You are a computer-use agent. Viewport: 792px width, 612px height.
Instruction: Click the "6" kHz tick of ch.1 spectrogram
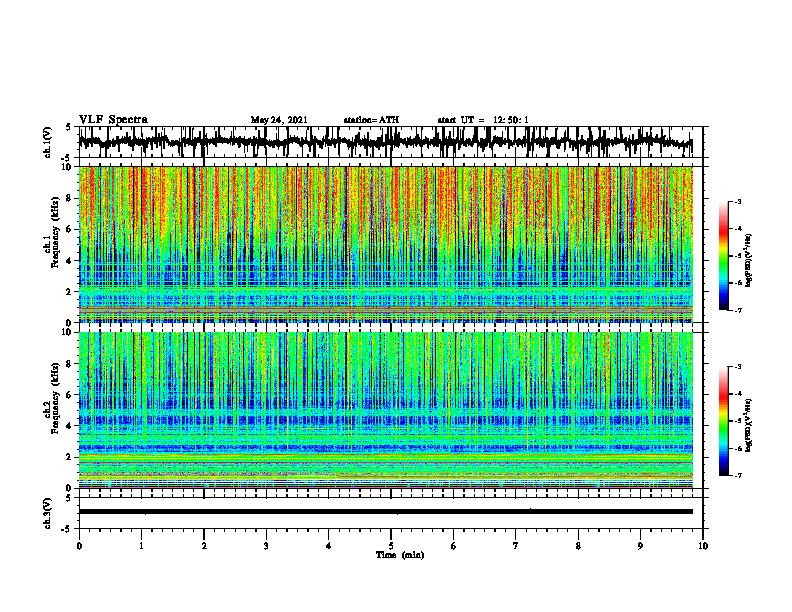point(69,229)
